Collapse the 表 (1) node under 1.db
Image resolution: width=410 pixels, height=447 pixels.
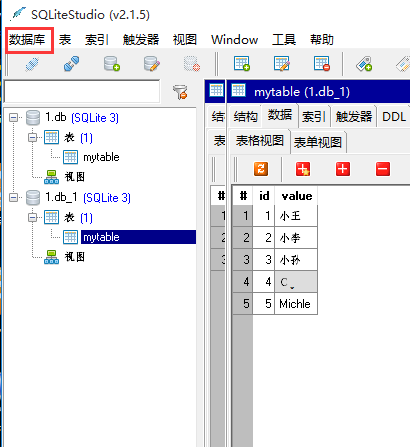(33, 137)
